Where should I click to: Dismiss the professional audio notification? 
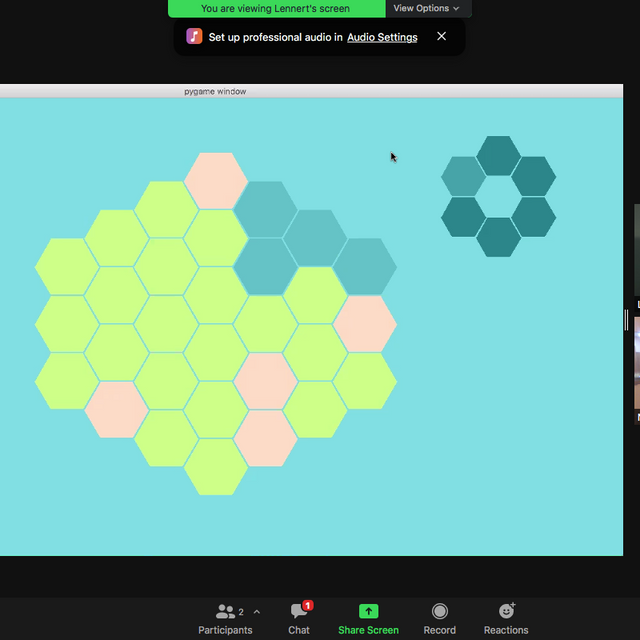pyautogui.click(x=441, y=36)
